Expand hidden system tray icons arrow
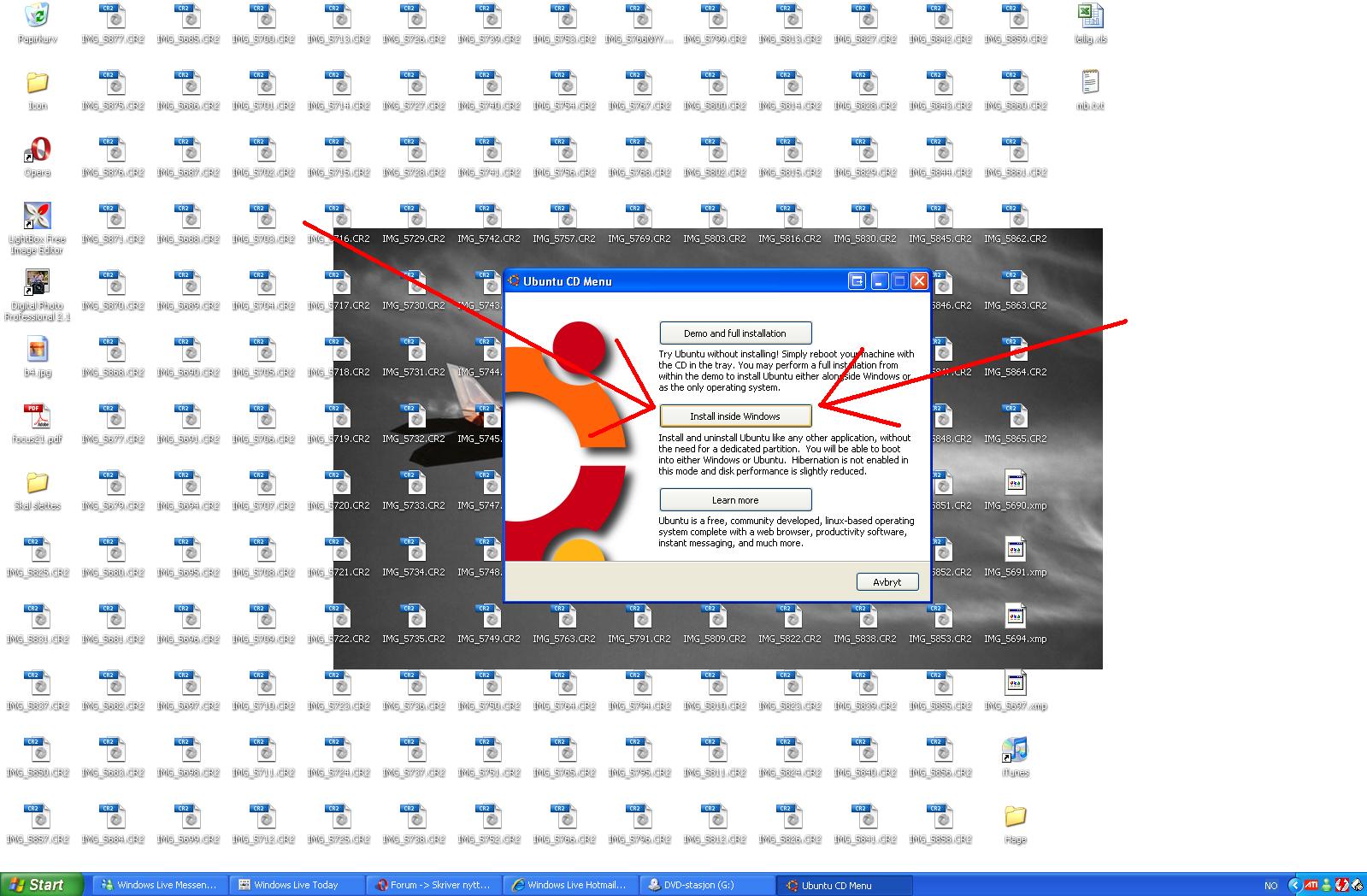 [1295, 886]
